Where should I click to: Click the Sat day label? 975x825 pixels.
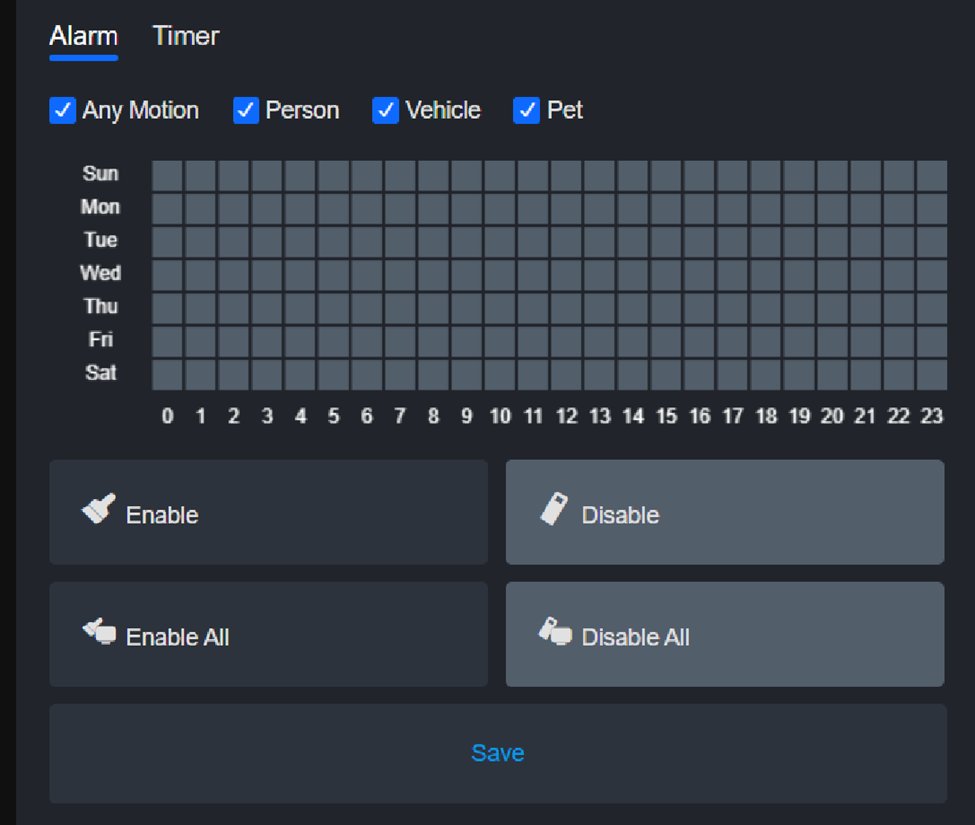tap(100, 373)
